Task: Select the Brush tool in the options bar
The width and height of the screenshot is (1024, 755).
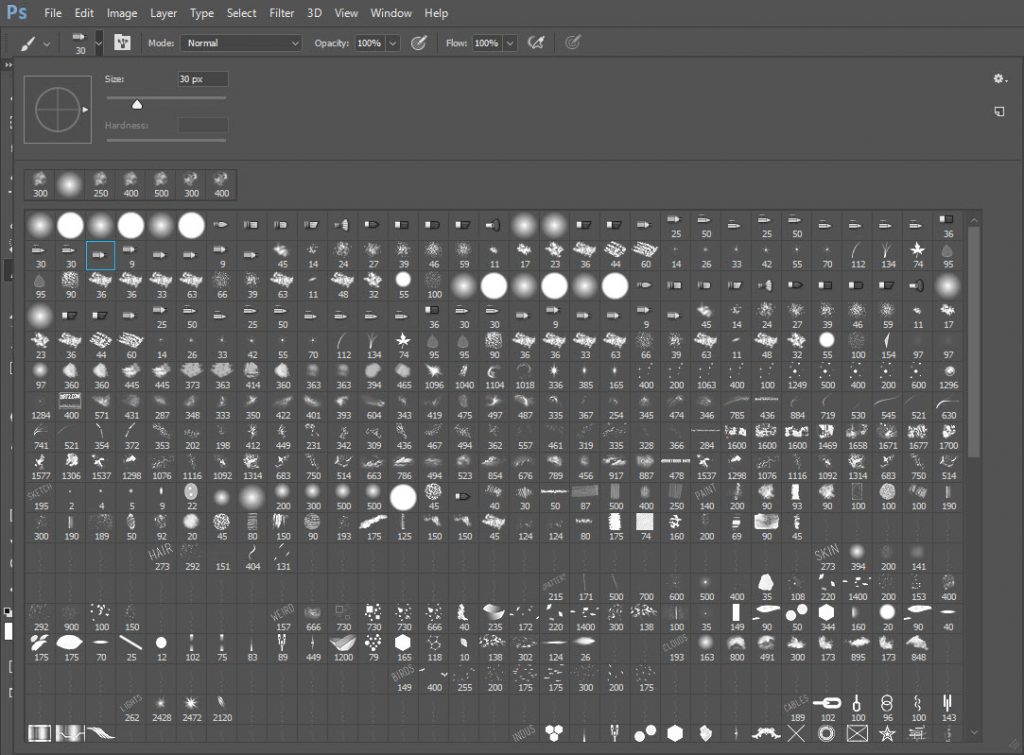Action: 30,42
